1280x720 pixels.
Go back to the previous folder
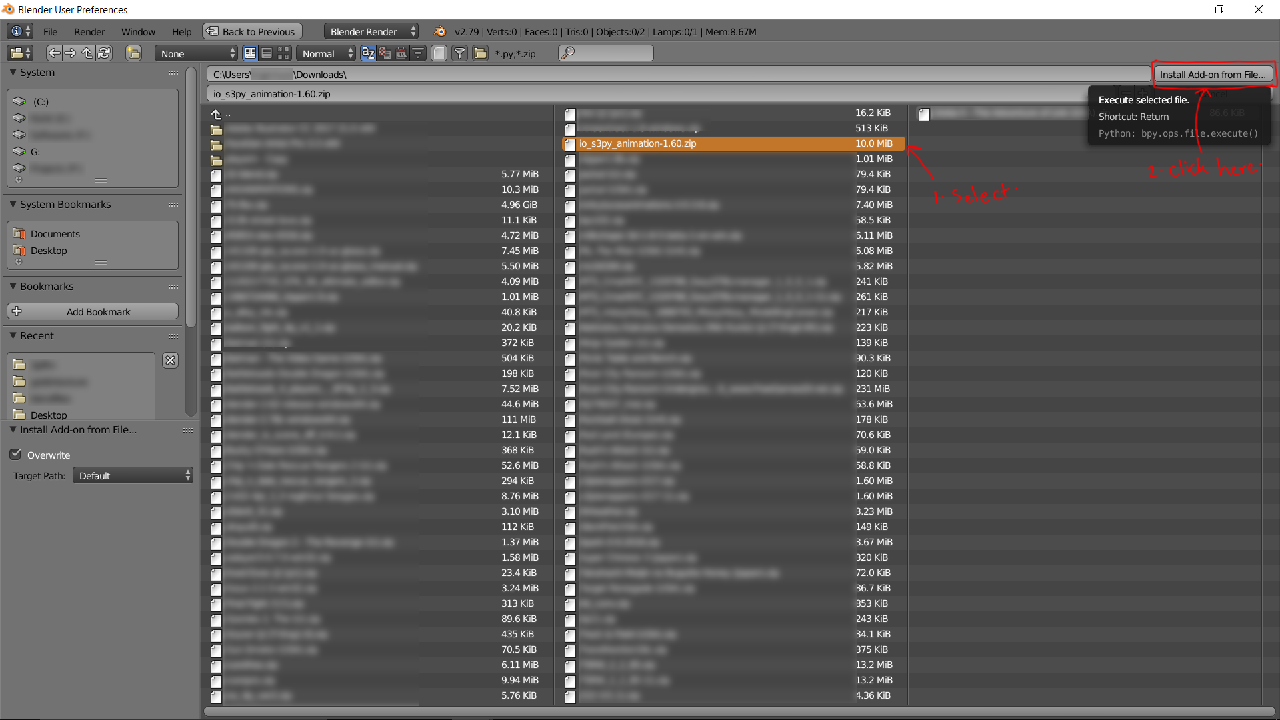click(54, 53)
